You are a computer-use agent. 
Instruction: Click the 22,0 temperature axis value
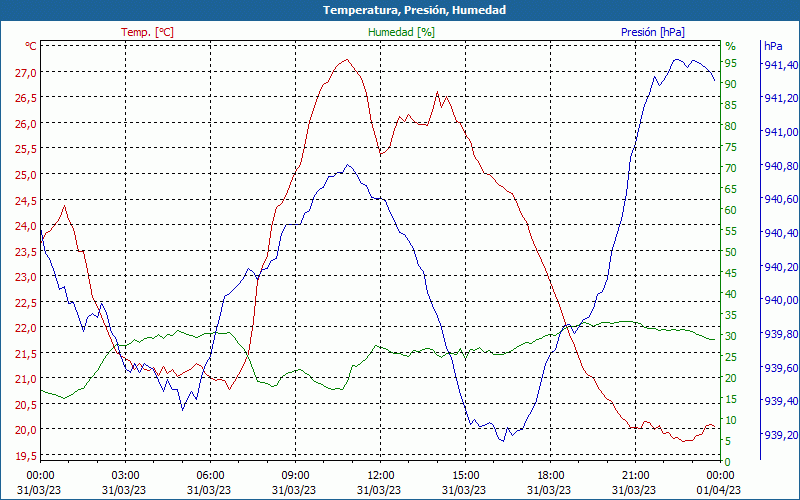tap(26, 328)
